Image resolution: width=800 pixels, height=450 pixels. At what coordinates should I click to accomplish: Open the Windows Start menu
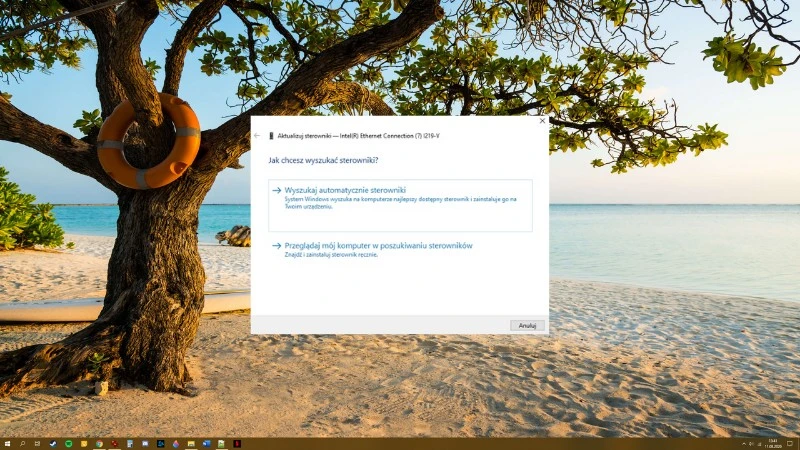[7, 444]
